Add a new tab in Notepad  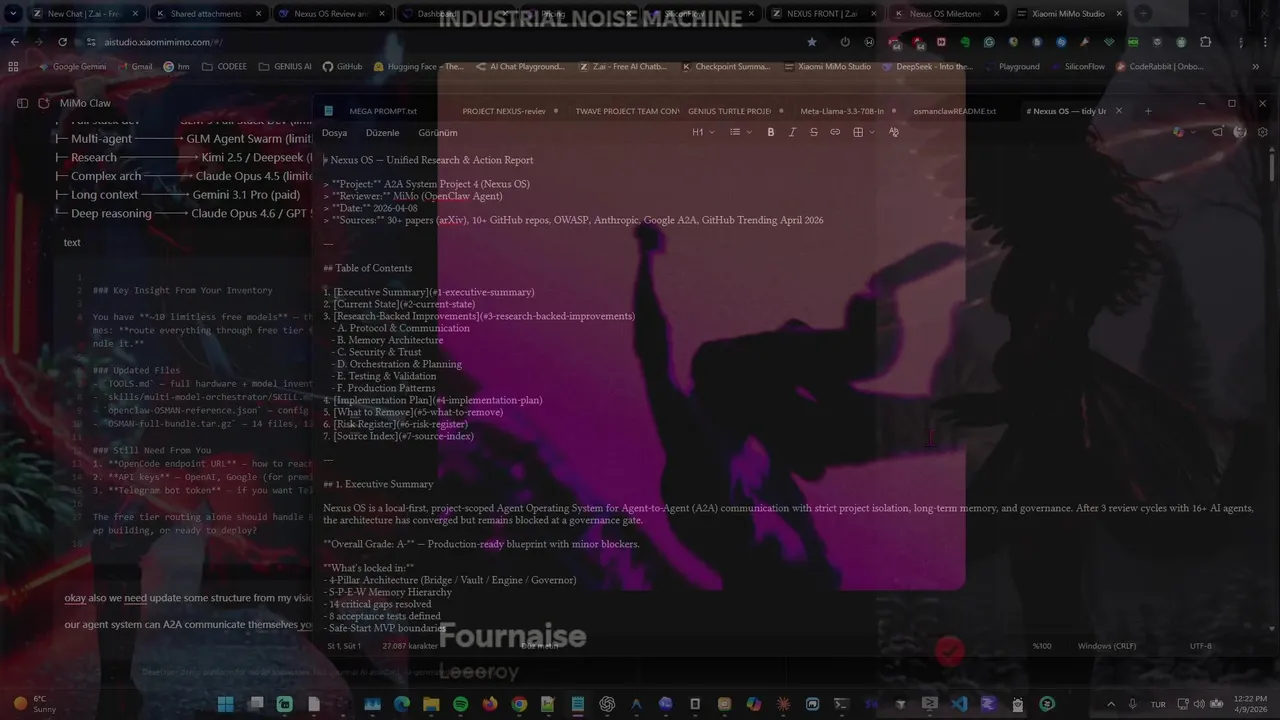(x=1148, y=111)
